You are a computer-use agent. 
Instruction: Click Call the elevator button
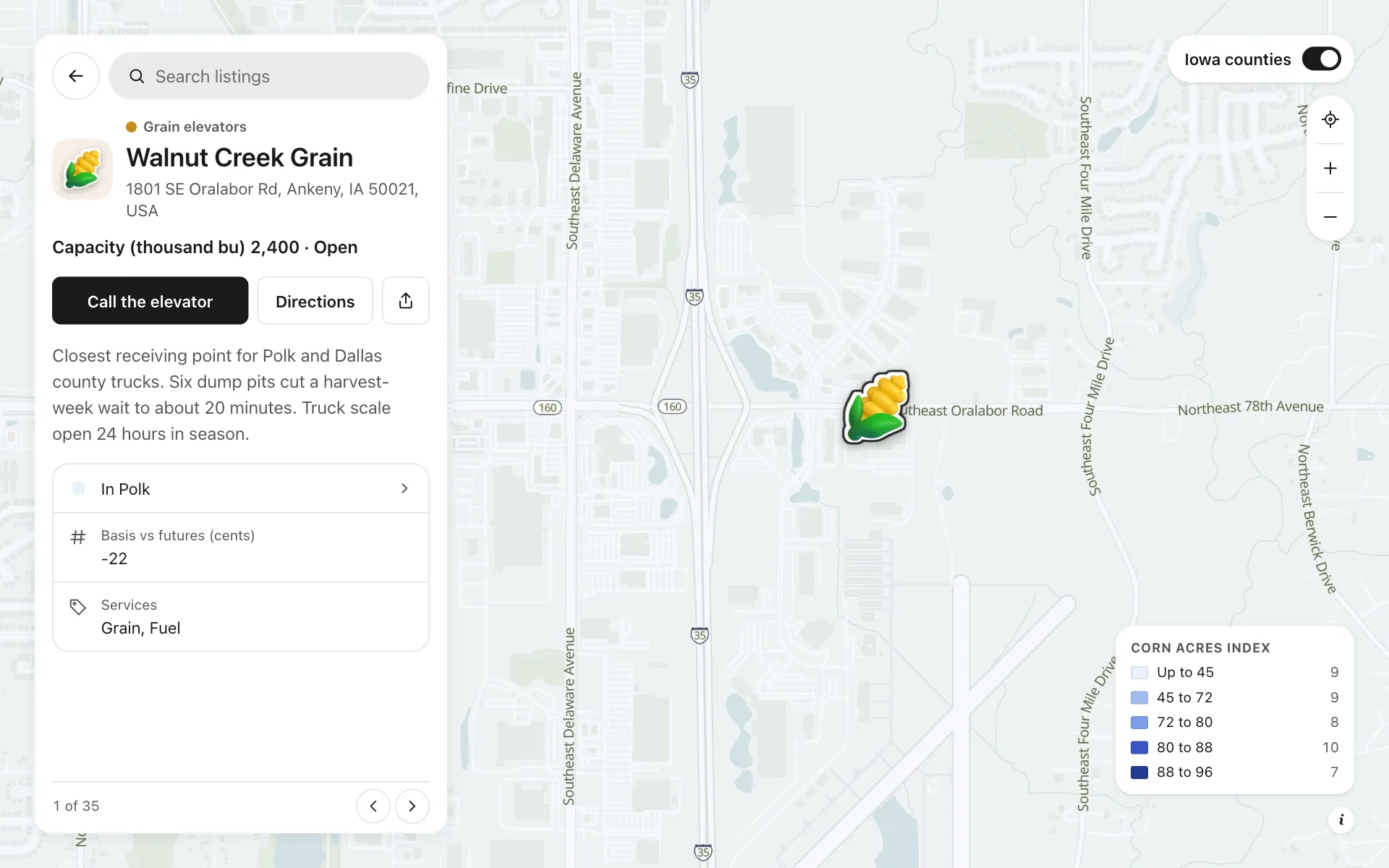(x=150, y=301)
